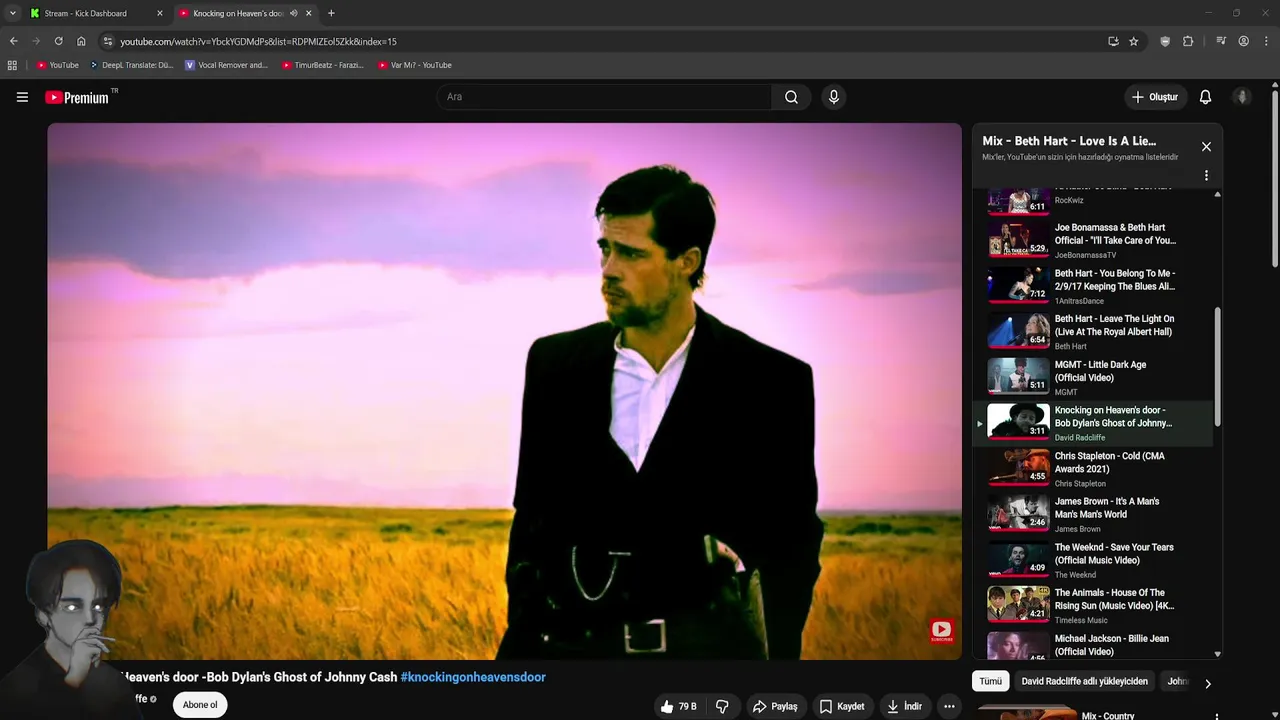Select the 'David Radcliffe adlı yükleyiciden' chip
This screenshot has height=720, width=1280.
point(1084,681)
